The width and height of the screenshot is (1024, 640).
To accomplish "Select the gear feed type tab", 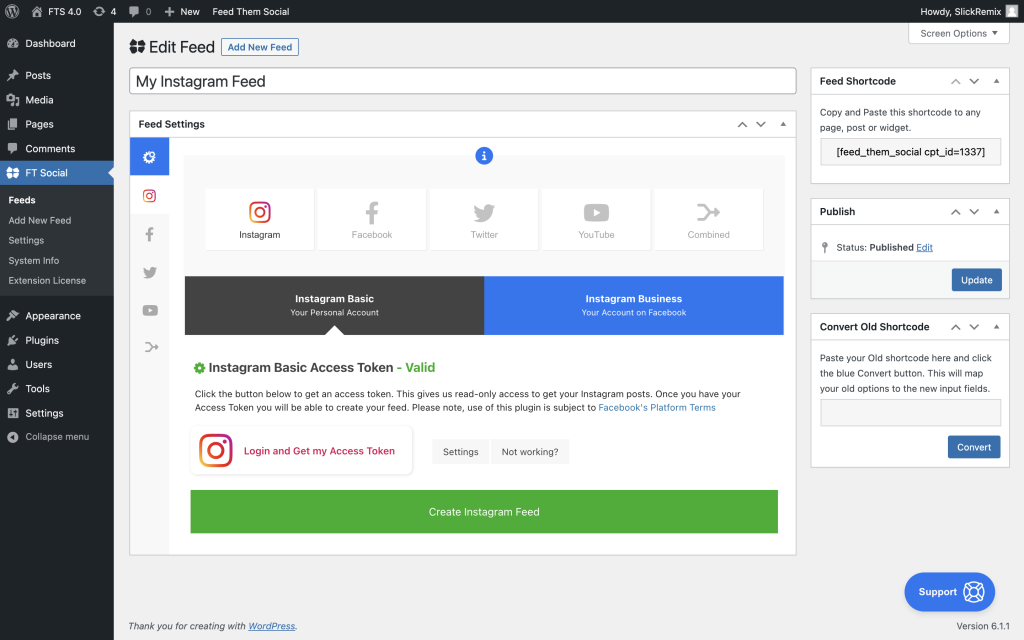I will [x=150, y=157].
